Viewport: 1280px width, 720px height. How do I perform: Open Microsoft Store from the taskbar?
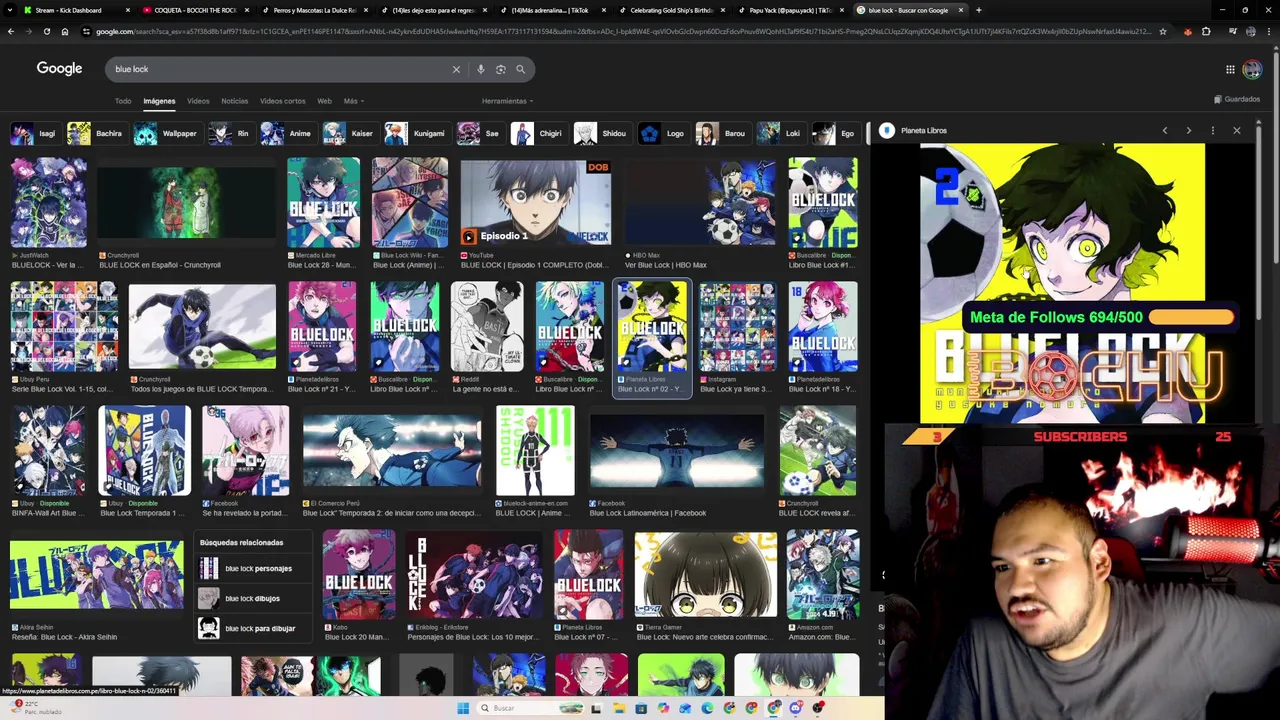pos(641,708)
